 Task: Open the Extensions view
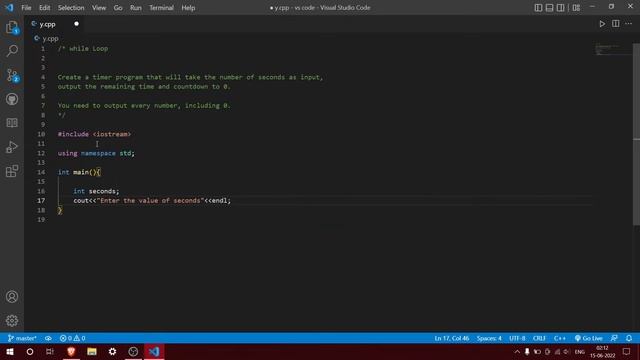12,171
